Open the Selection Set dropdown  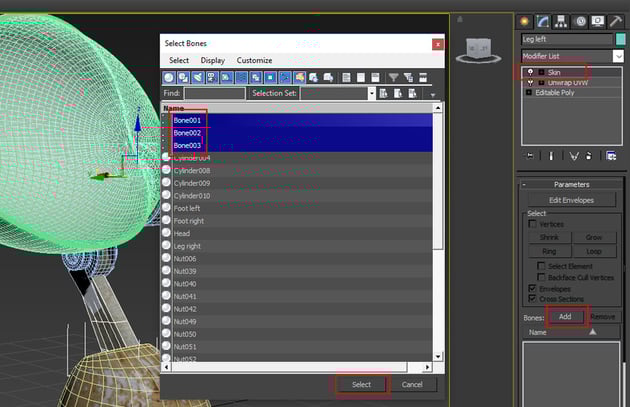point(372,93)
